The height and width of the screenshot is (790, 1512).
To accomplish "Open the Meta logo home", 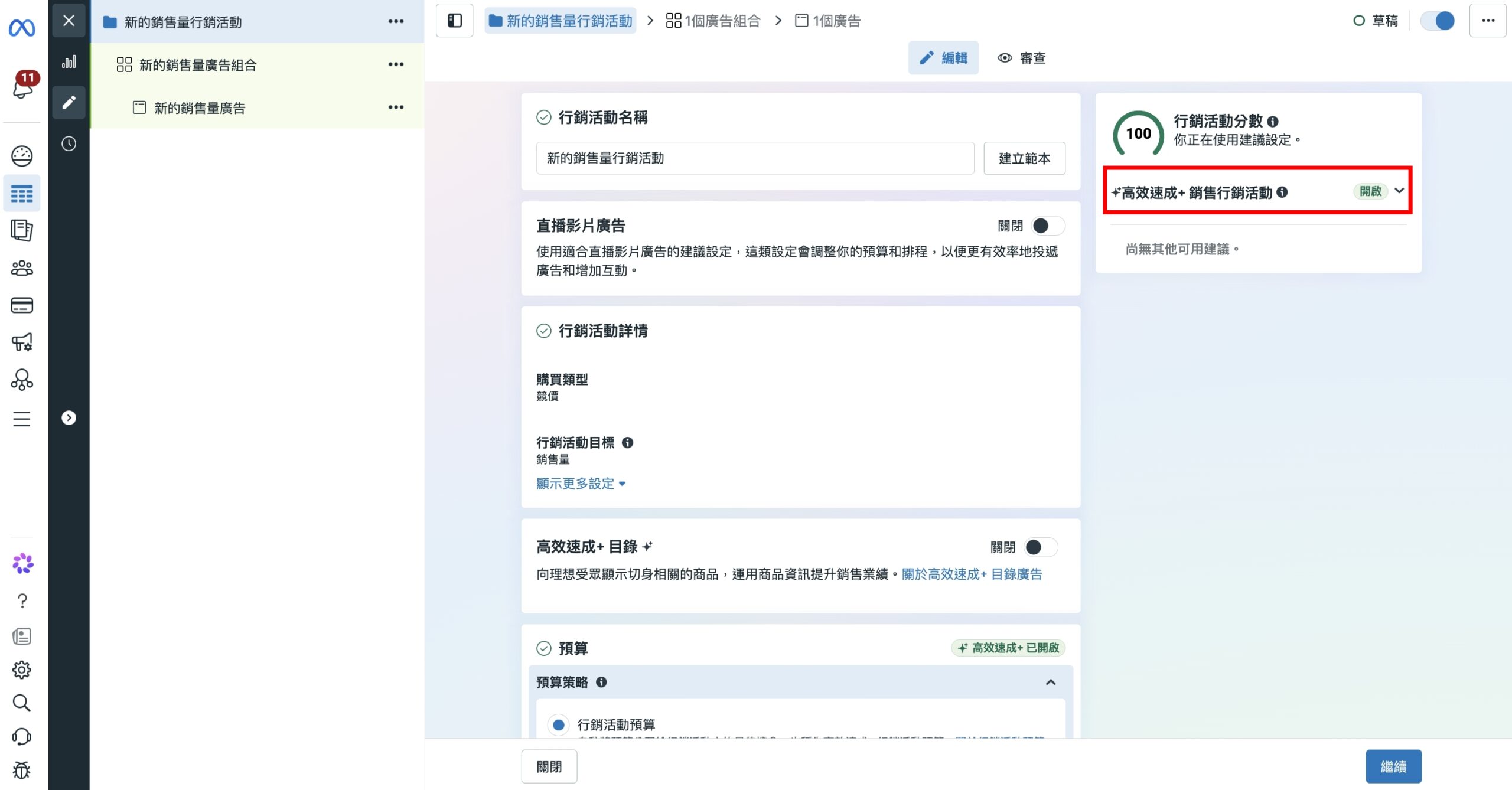I will 22,28.
